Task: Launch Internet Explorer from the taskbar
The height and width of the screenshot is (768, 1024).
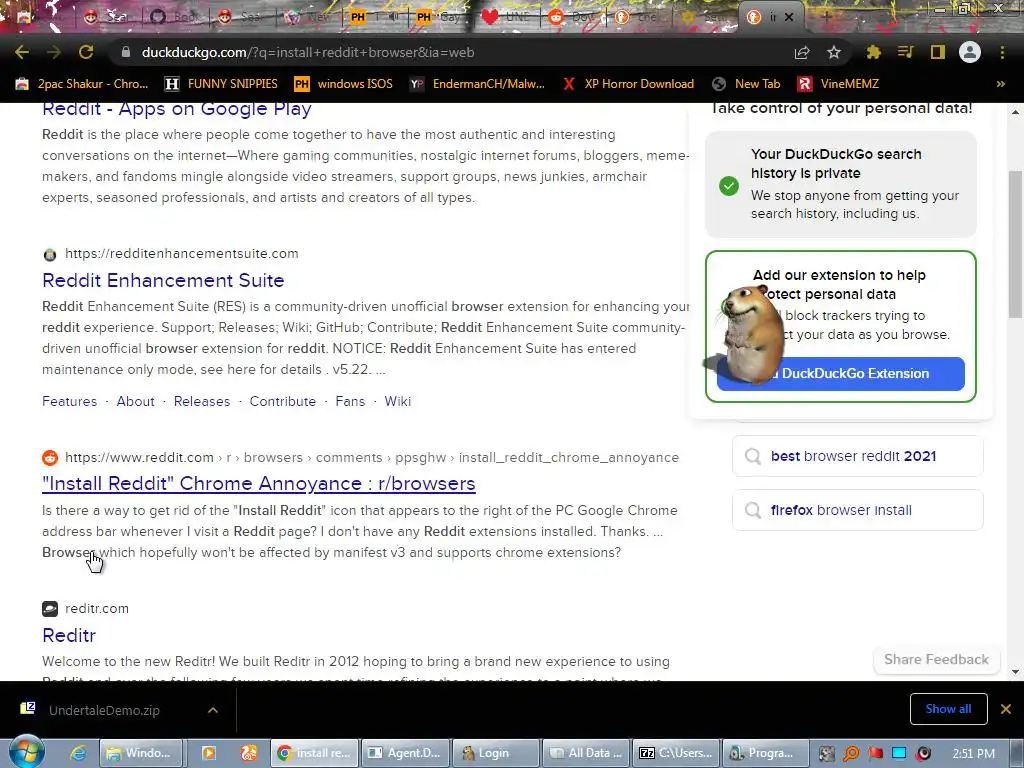Action: [x=78, y=753]
